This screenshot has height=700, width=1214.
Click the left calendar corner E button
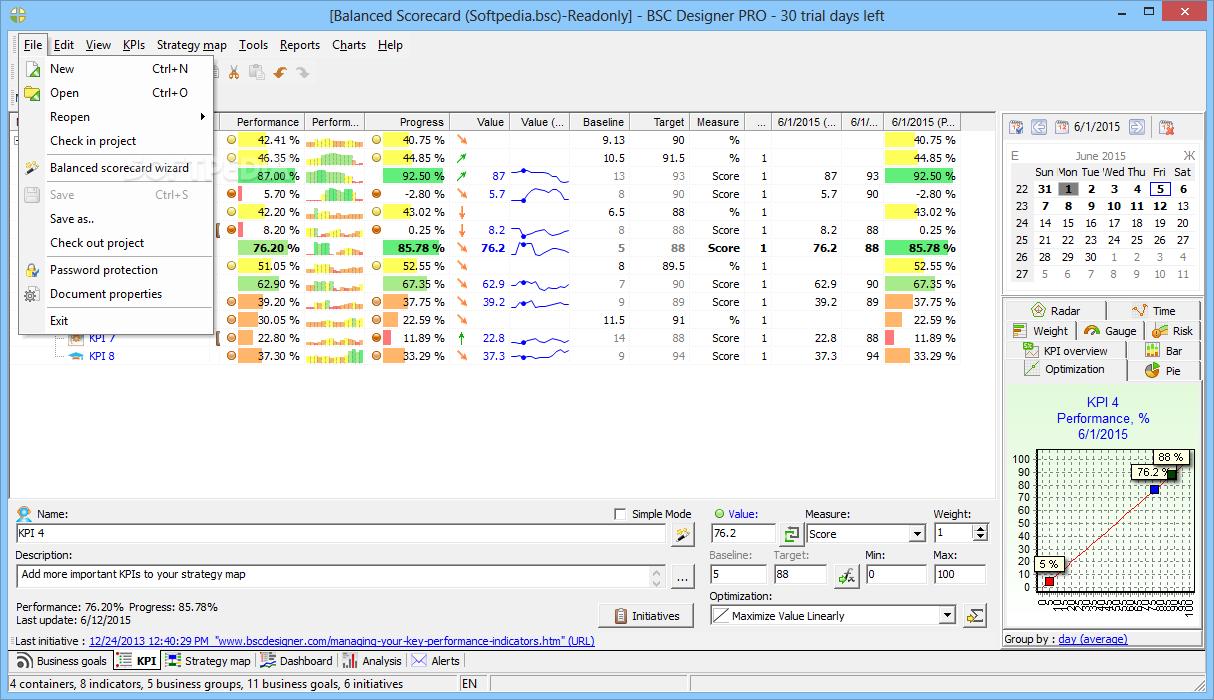pyautogui.click(x=1015, y=156)
